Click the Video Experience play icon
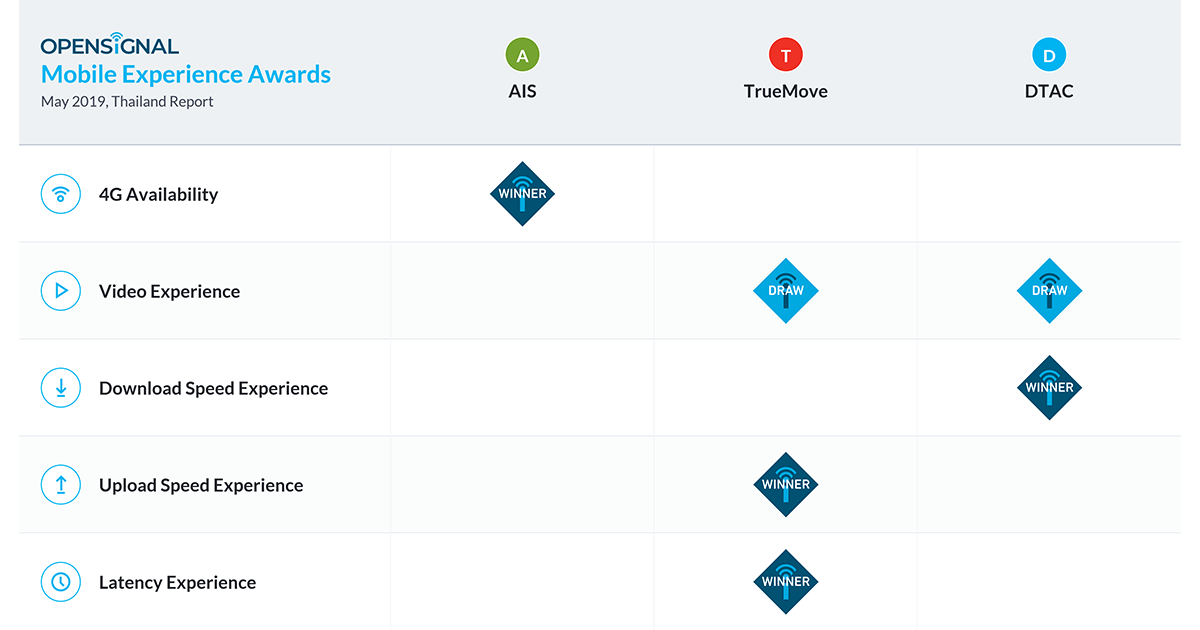Viewport: 1200px width, 630px height. click(61, 291)
